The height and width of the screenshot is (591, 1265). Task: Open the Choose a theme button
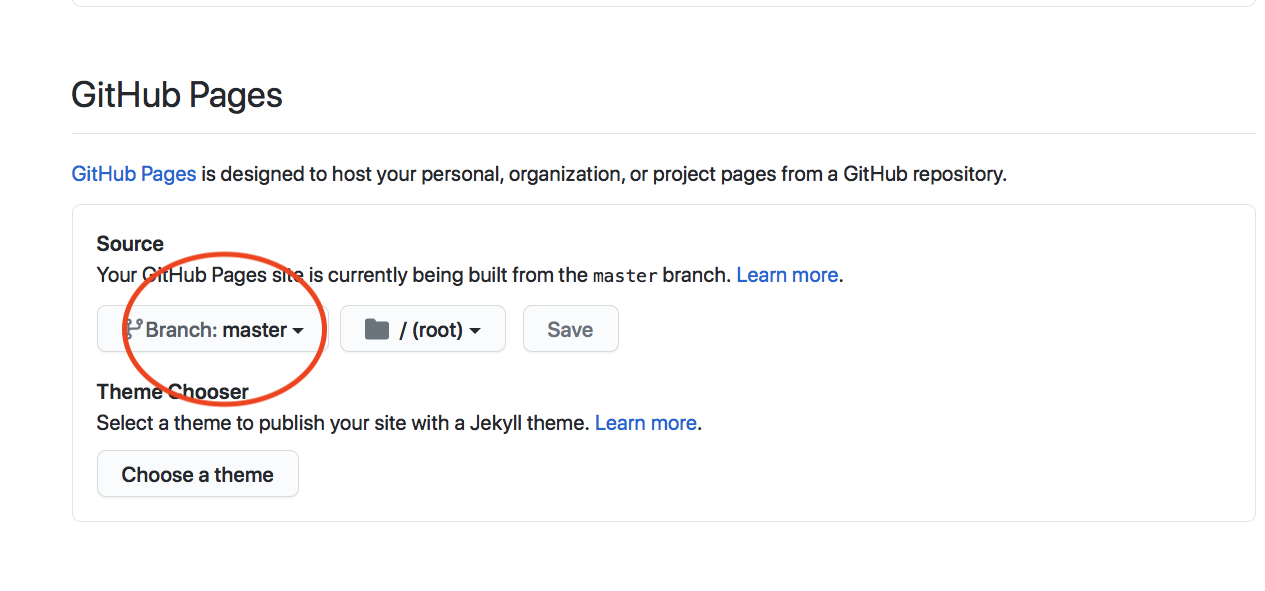[x=198, y=474]
